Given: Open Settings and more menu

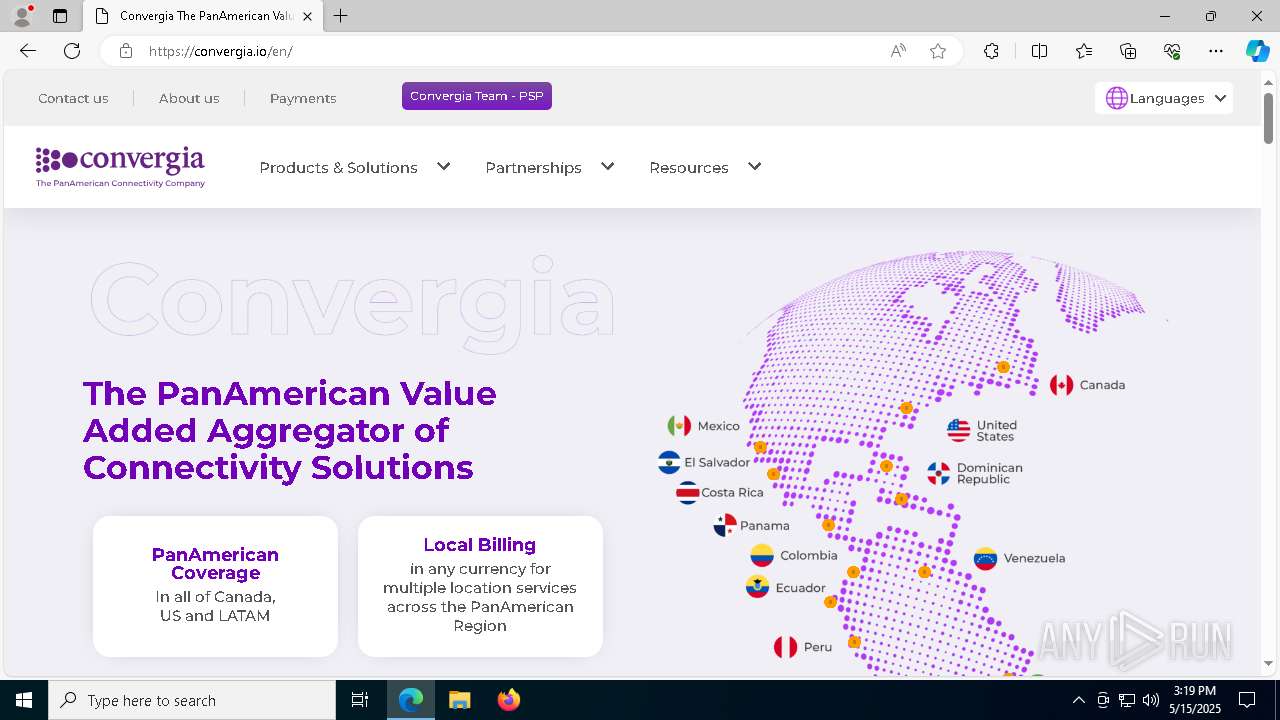Looking at the screenshot, I should 1216,51.
